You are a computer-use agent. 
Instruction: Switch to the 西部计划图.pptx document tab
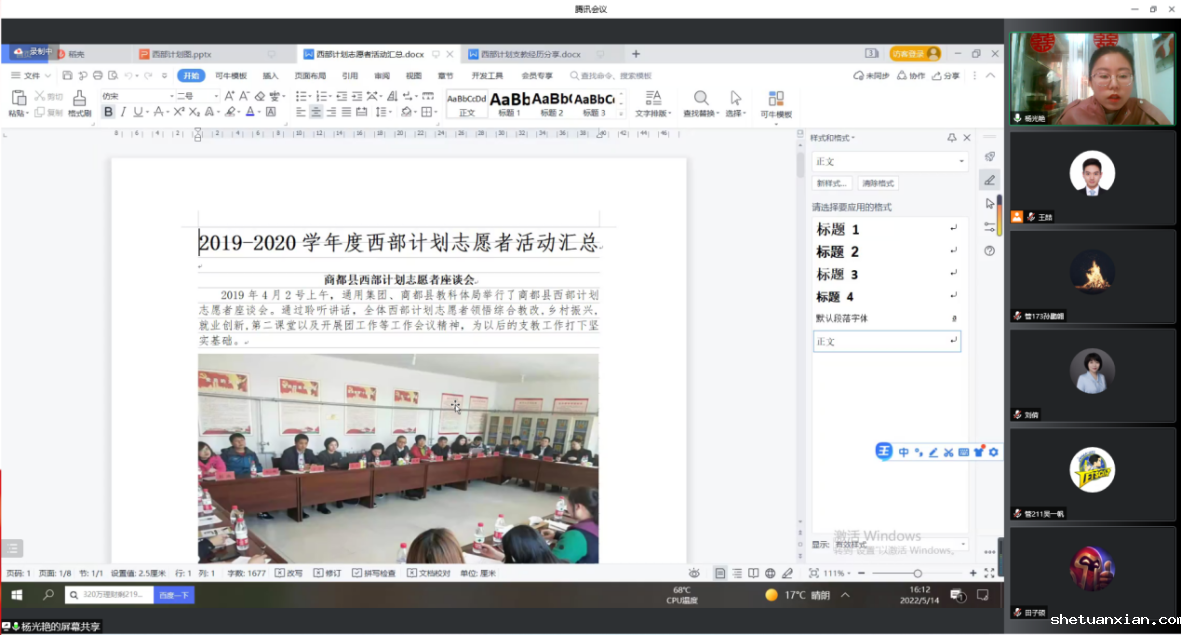[x=181, y=54]
